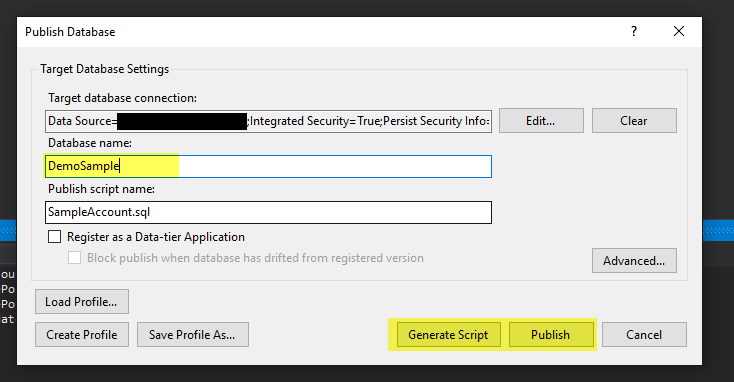Cancel the Publish Database dialog
This screenshot has height=382, width=734.
pyautogui.click(x=644, y=335)
